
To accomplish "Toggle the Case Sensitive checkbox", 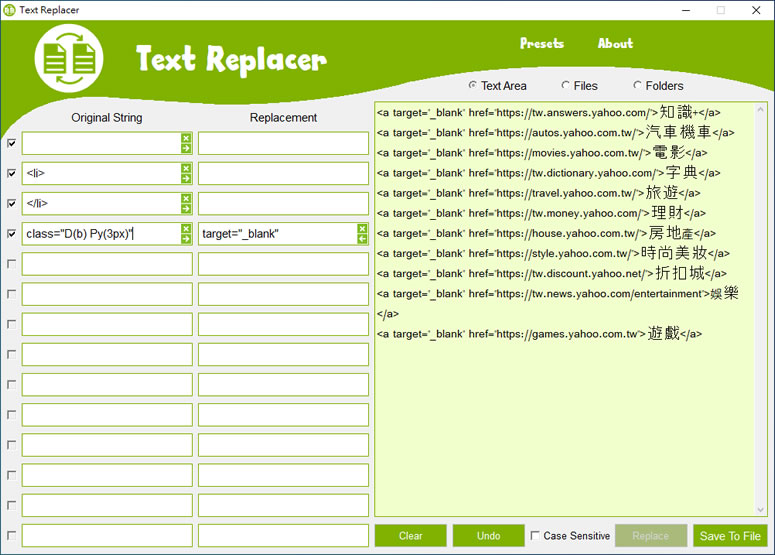I will pos(535,536).
